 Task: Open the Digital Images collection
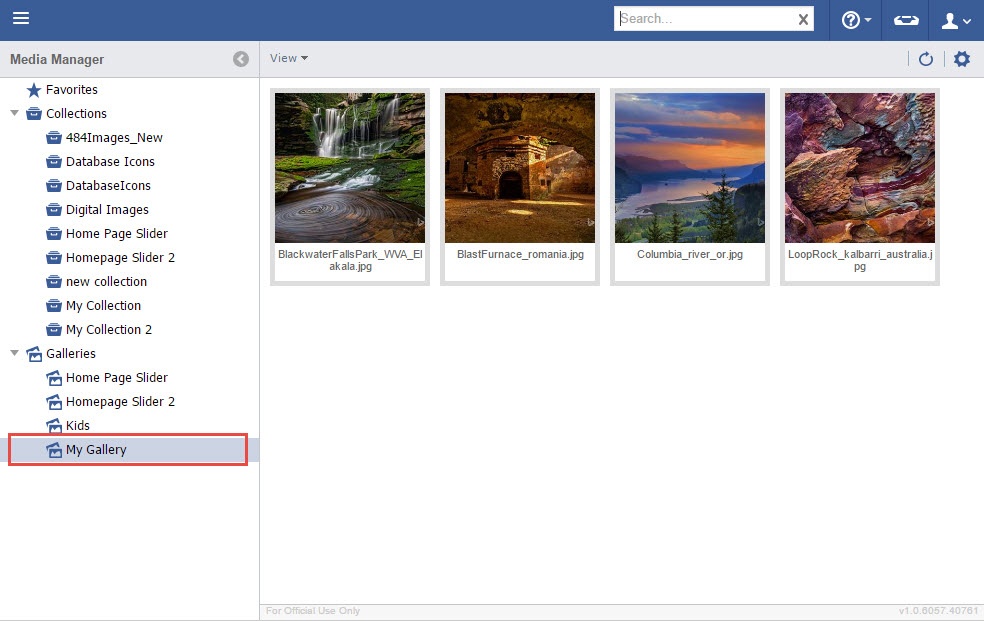coord(106,210)
